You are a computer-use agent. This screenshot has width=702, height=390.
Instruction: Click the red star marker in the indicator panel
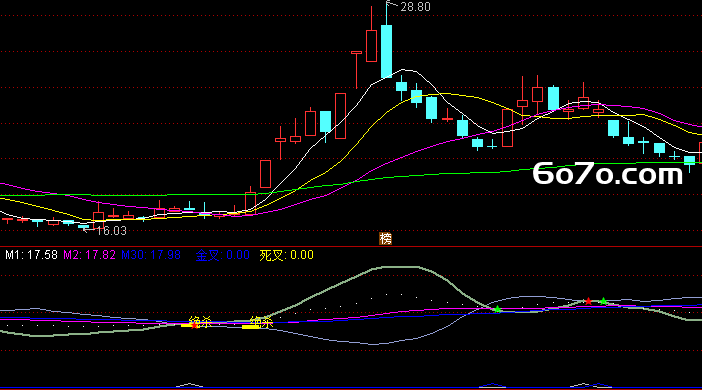coord(588,301)
